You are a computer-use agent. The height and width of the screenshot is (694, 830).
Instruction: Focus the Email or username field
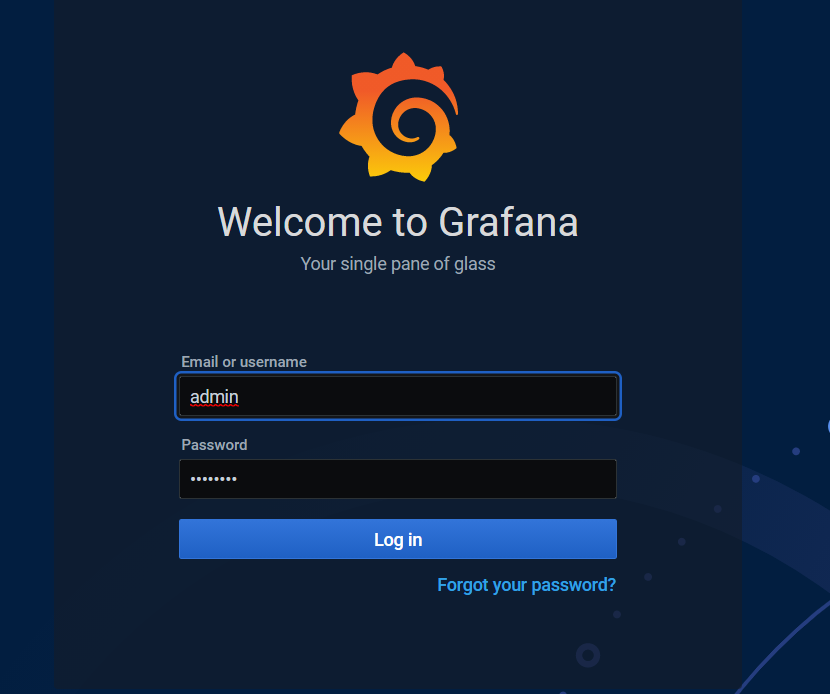tap(398, 396)
